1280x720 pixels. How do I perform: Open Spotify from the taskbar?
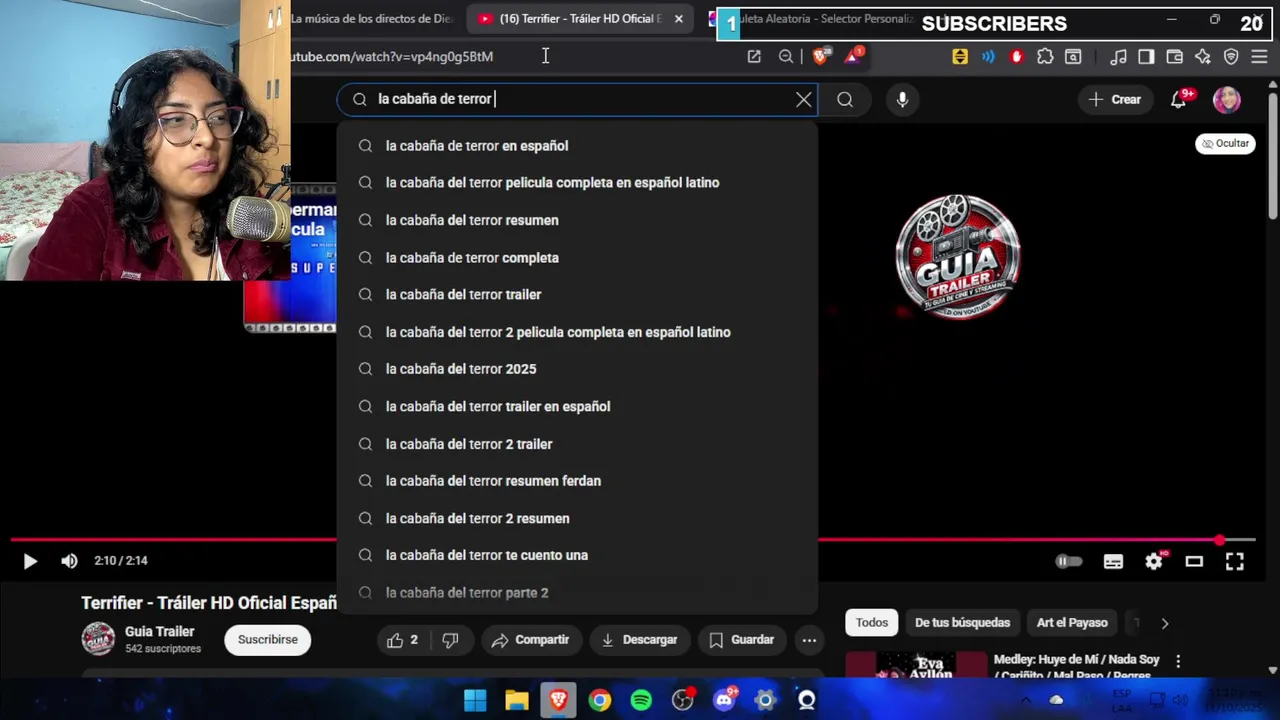[x=641, y=700]
